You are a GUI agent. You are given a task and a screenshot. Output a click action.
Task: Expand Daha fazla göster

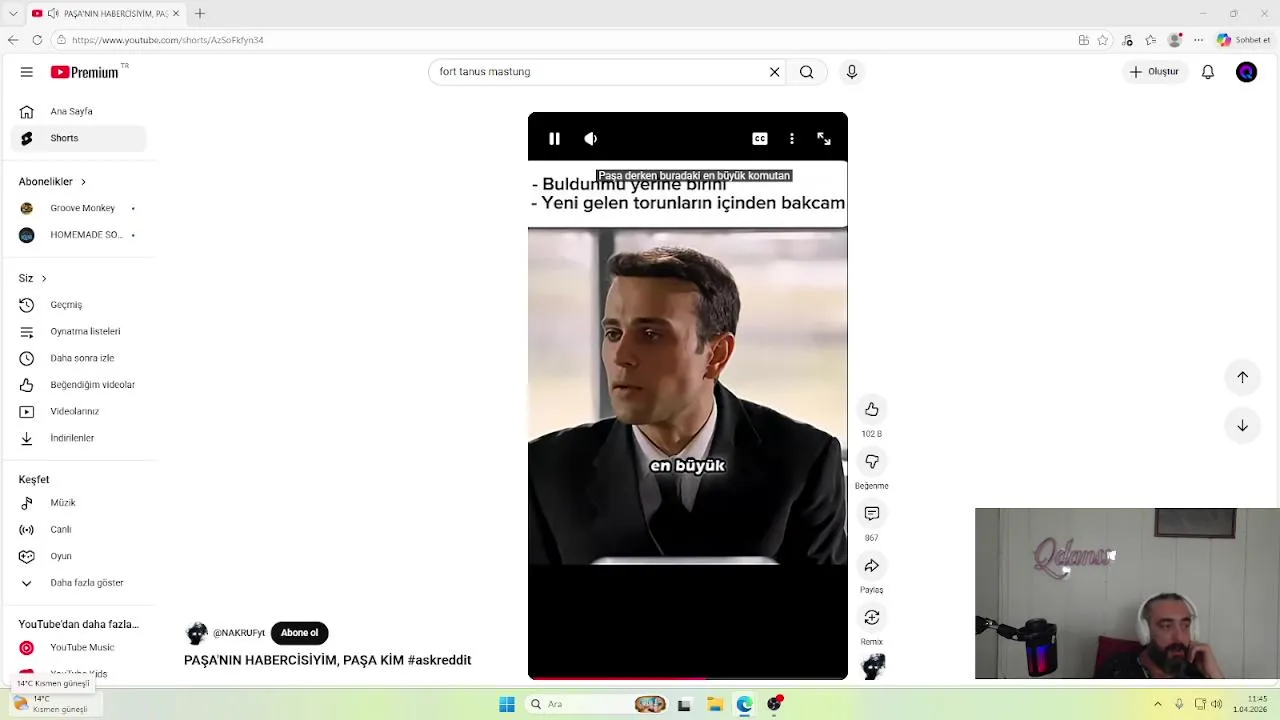tap(78, 583)
